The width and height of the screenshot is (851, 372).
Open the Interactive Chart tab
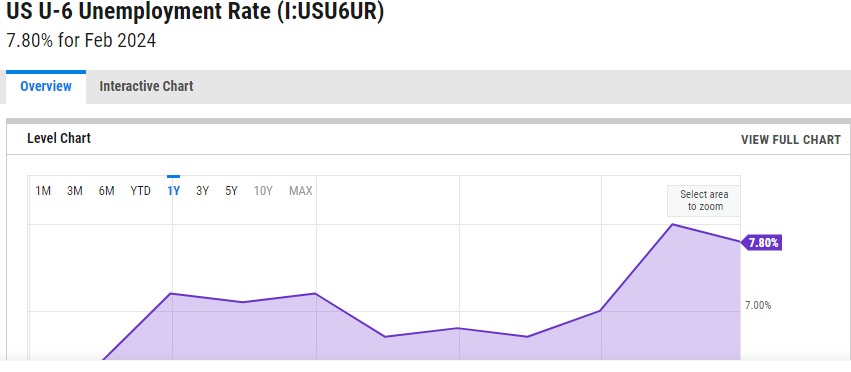coord(147,86)
